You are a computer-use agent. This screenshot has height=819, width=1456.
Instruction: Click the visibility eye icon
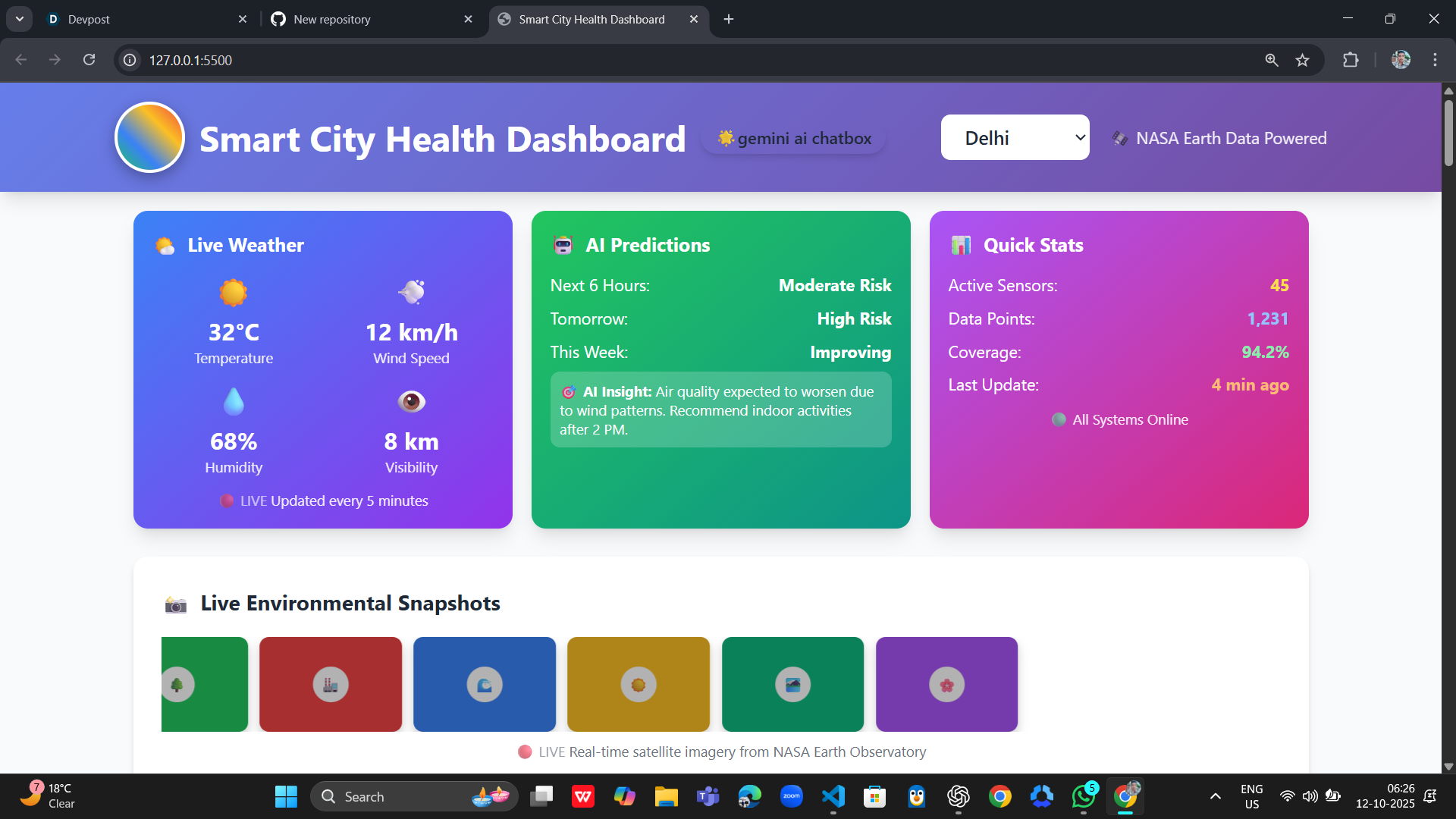pos(411,401)
